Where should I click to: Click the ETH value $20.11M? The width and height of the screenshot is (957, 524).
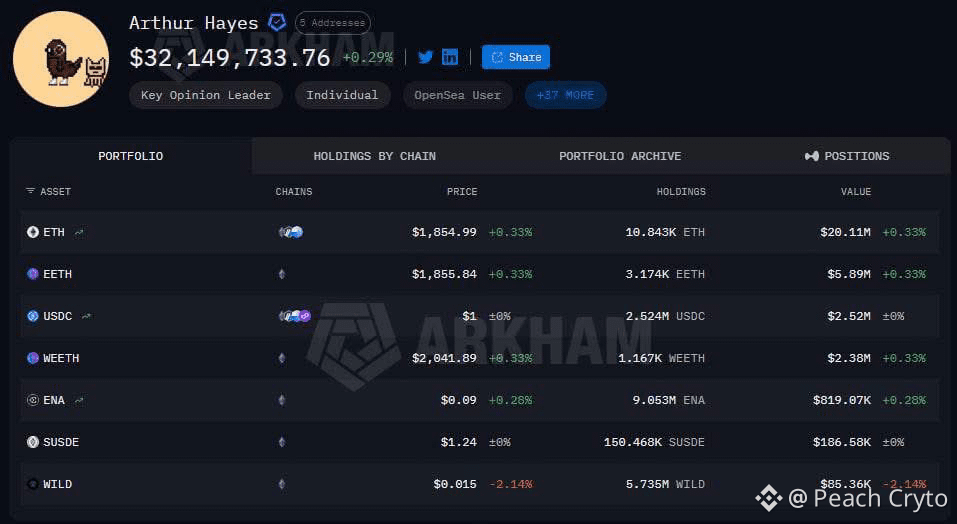pyautogui.click(x=845, y=232)
